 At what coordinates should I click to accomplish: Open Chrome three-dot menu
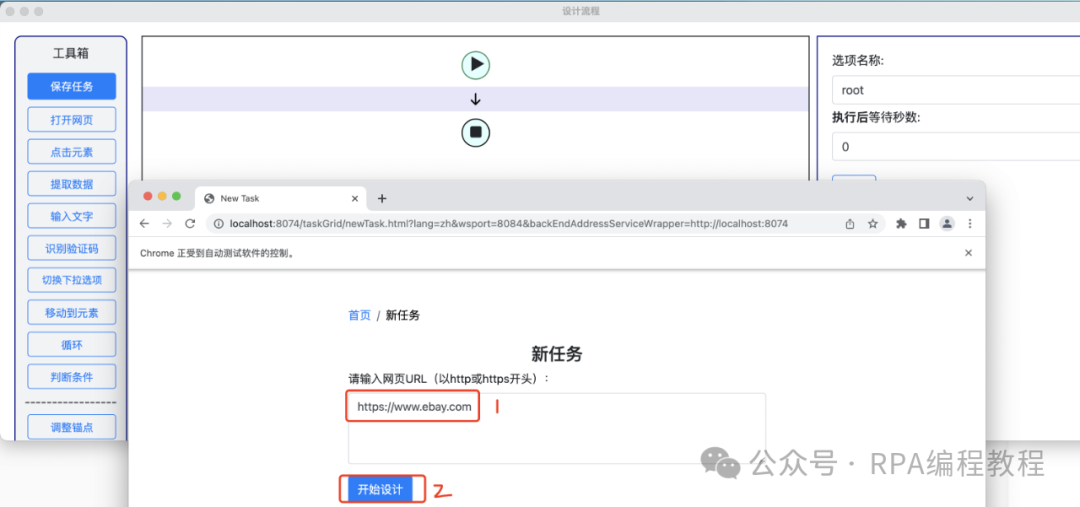pyautogui.click(x=970, y=223)
